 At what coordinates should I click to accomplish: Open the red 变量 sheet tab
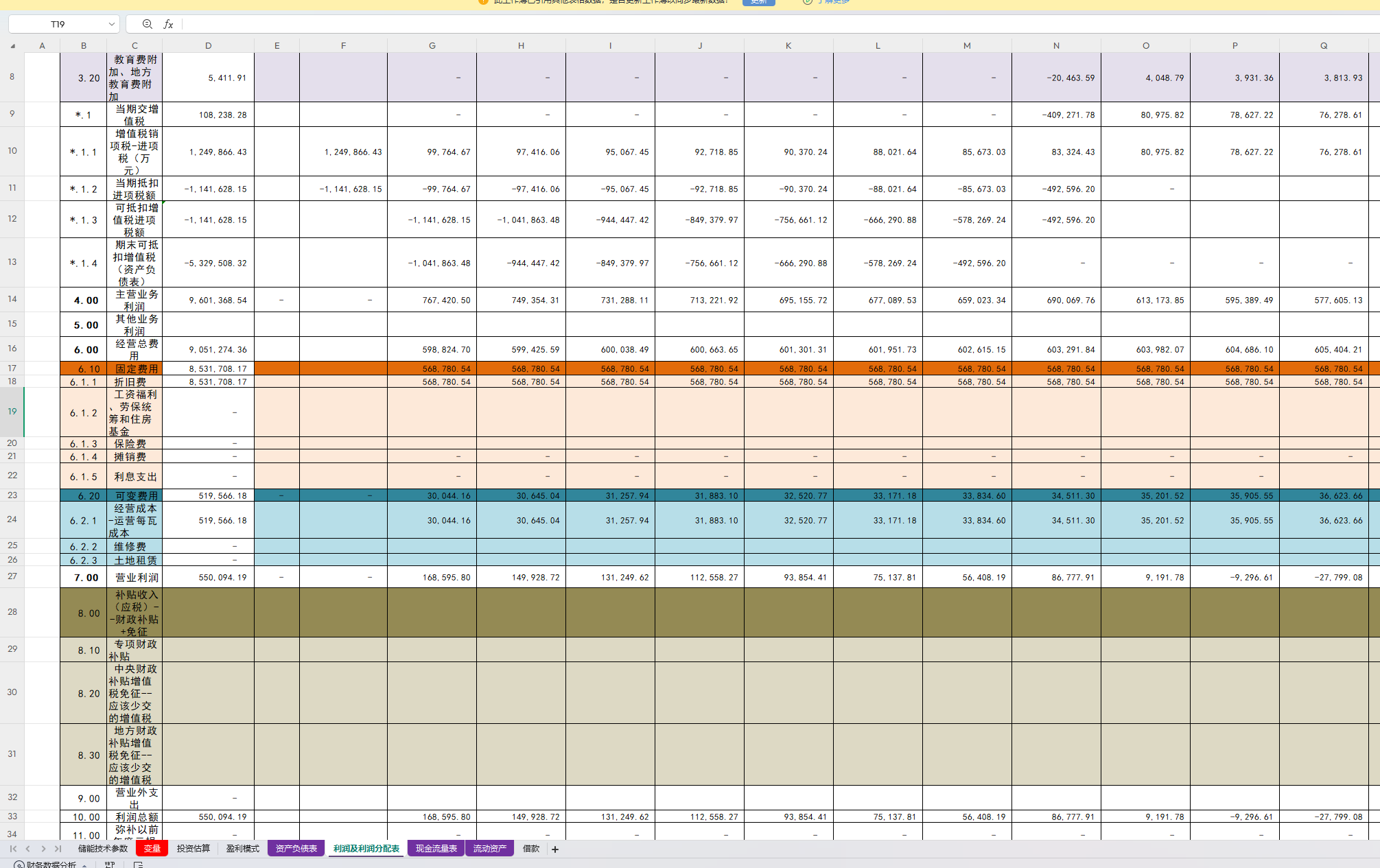coord(152,849)
